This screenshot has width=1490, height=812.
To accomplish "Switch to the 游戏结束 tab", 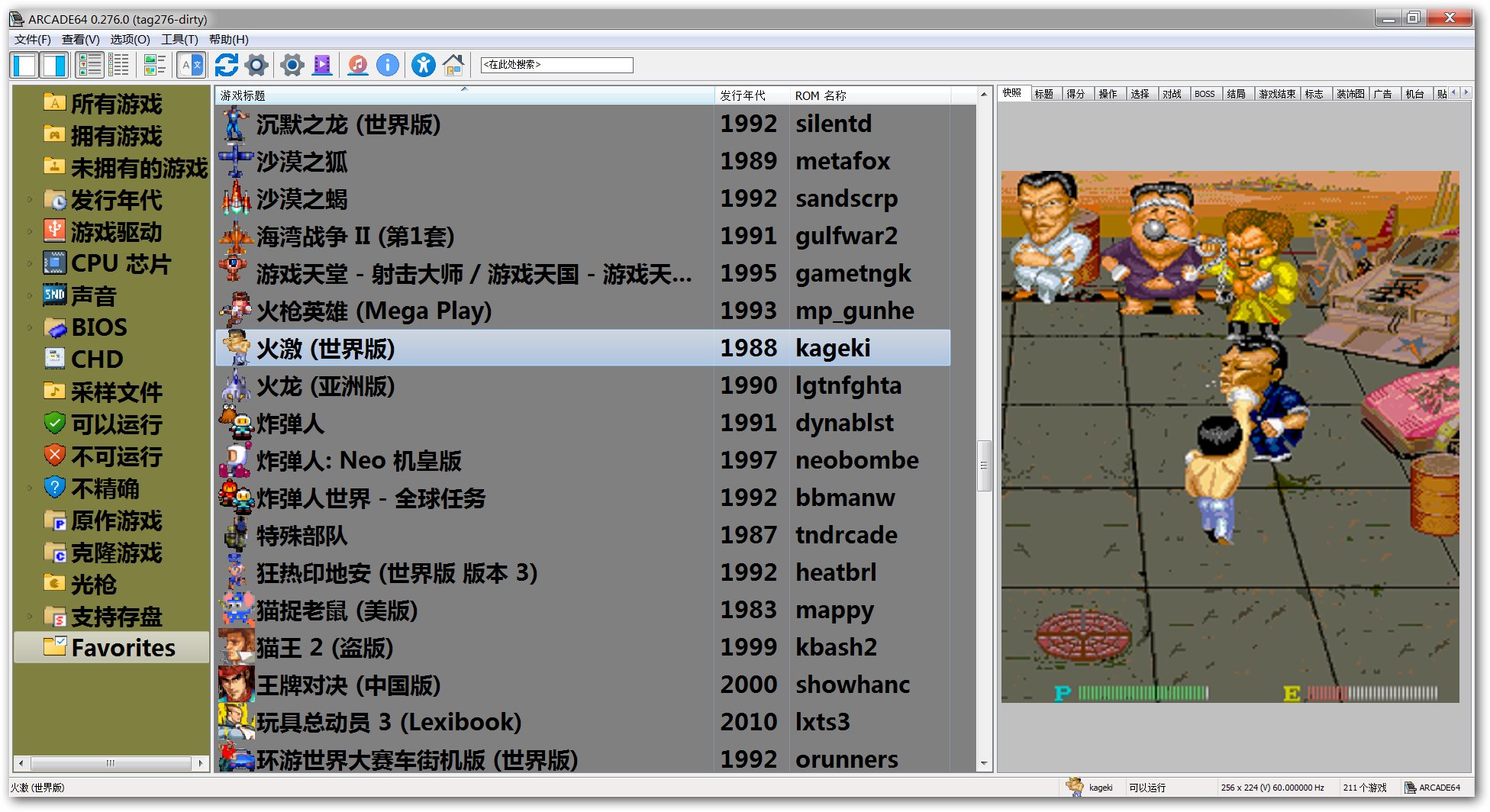I will (1277, 94).
